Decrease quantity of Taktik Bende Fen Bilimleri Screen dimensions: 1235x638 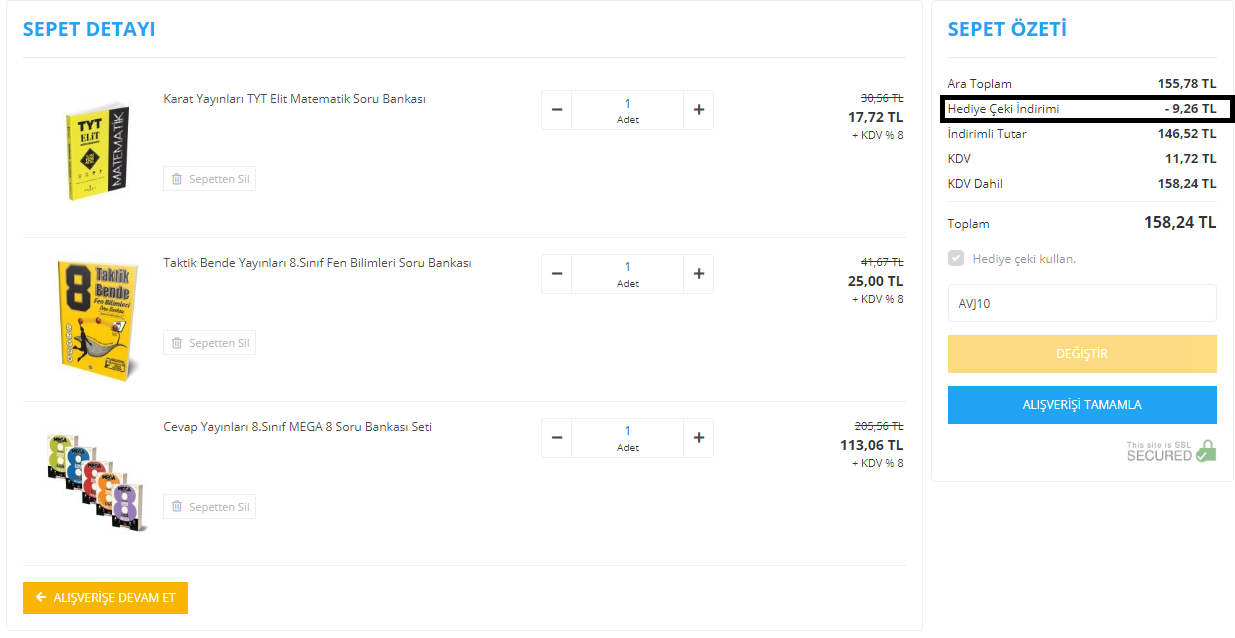coord(557,274)
